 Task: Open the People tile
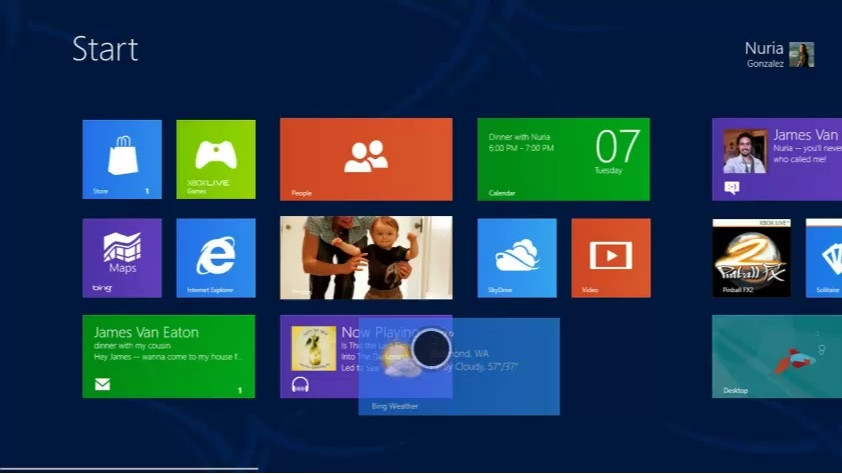pyautogui.click(x=366, y=159)
